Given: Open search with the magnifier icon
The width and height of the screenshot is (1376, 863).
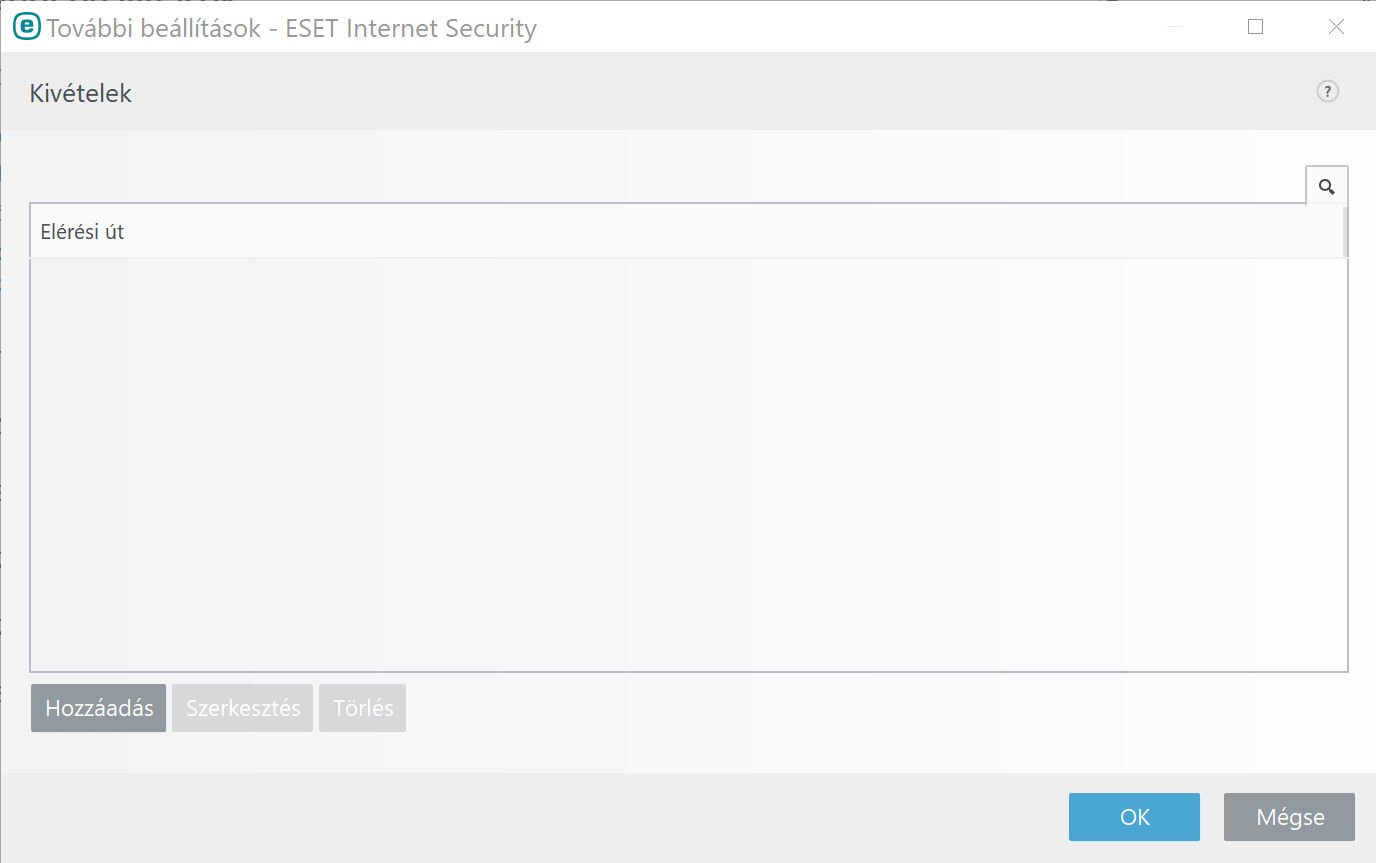Looking at the screenshot, I should (x=1327, y=186).
